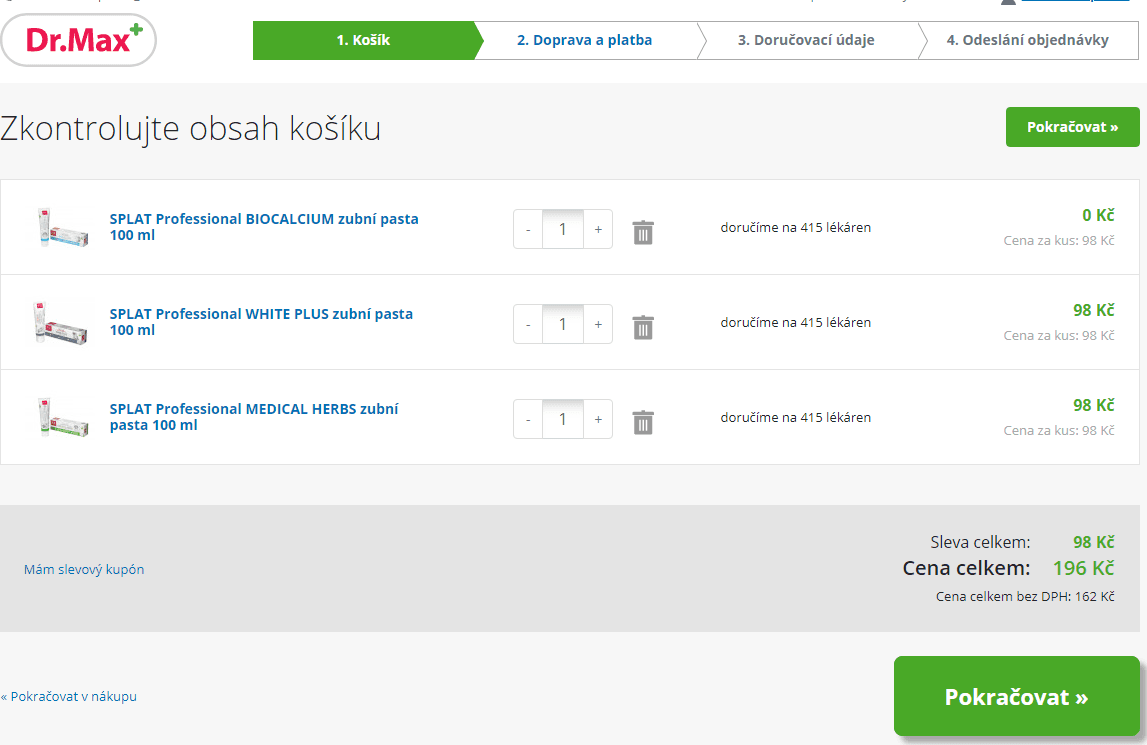
Task: Select the 1. Košík step tab
Action: click(x=363, y=40)
